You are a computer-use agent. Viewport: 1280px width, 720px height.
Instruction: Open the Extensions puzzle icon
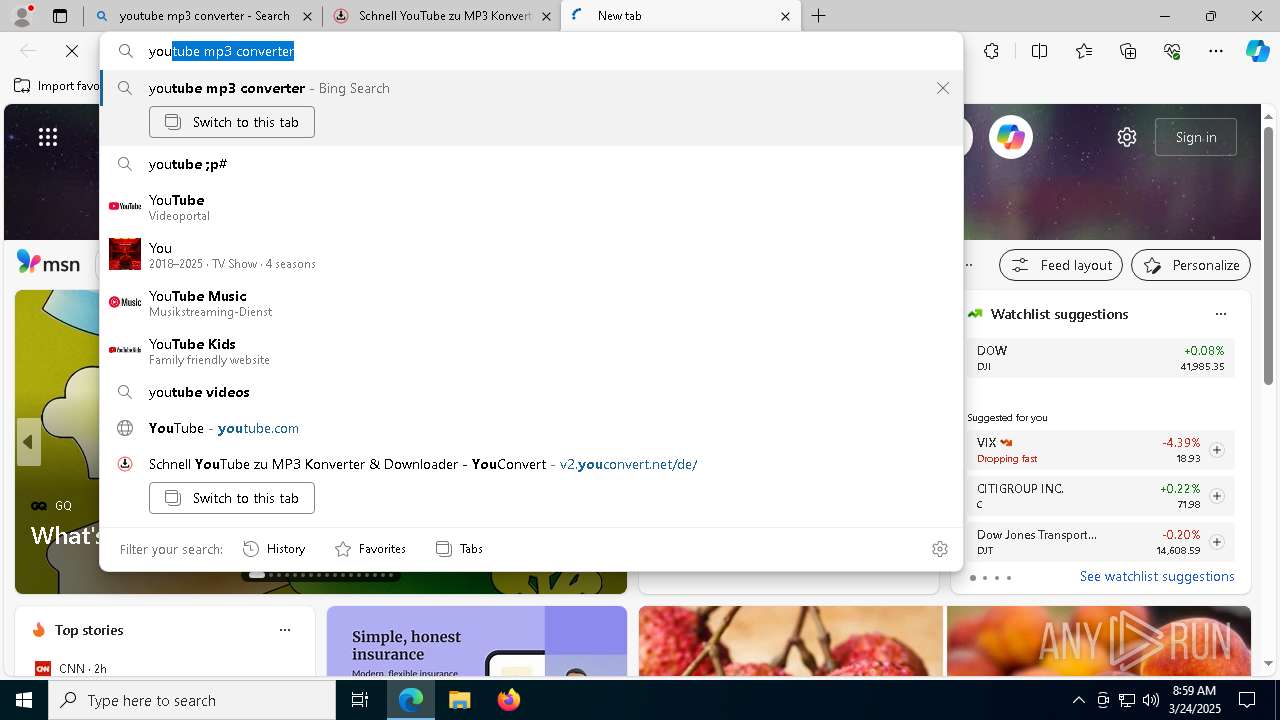(991, 51)
